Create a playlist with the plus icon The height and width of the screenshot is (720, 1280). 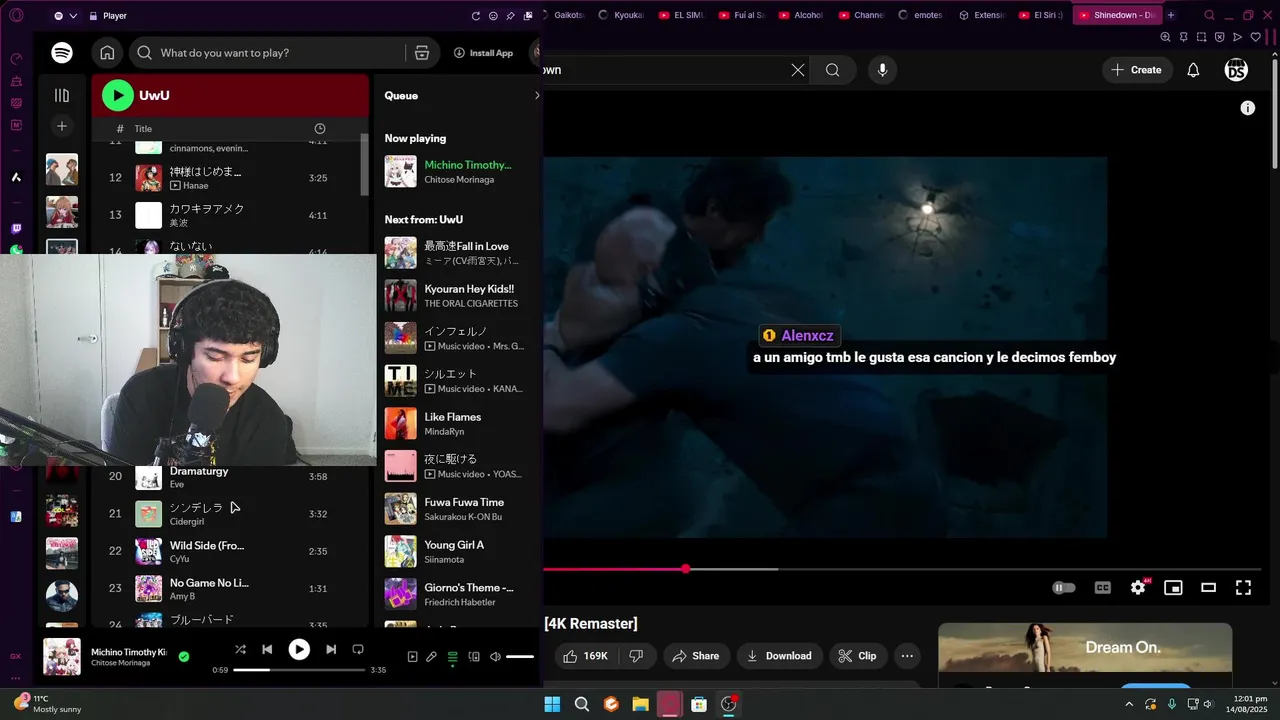(62, 126)
